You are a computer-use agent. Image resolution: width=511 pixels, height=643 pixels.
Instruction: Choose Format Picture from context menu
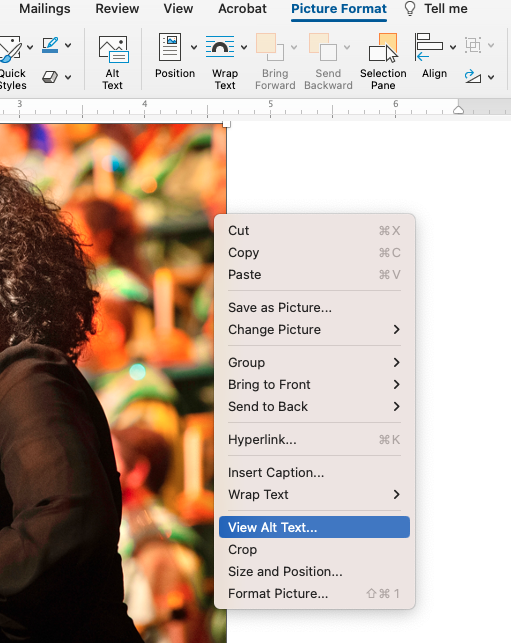[314, 593]
